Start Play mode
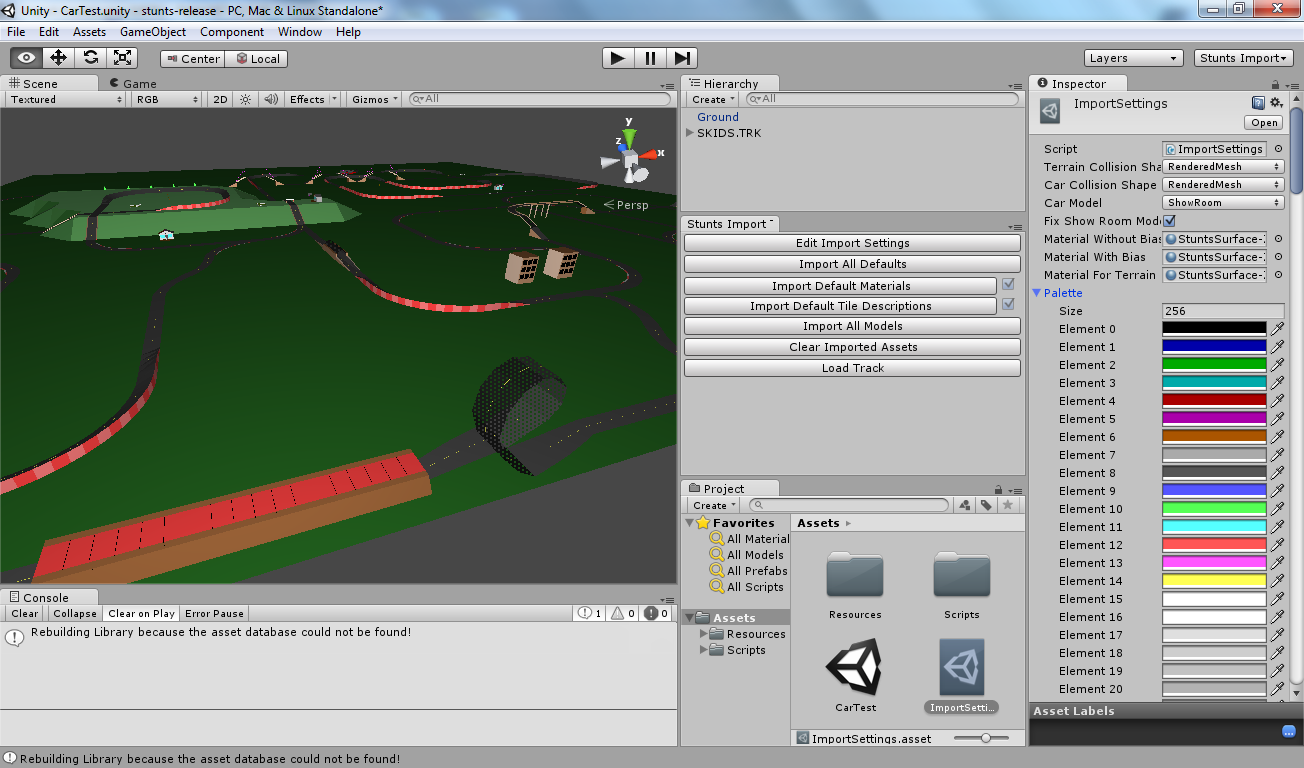Image resolution: width=1304 pixels, height=768 pixels. [618, 58]
